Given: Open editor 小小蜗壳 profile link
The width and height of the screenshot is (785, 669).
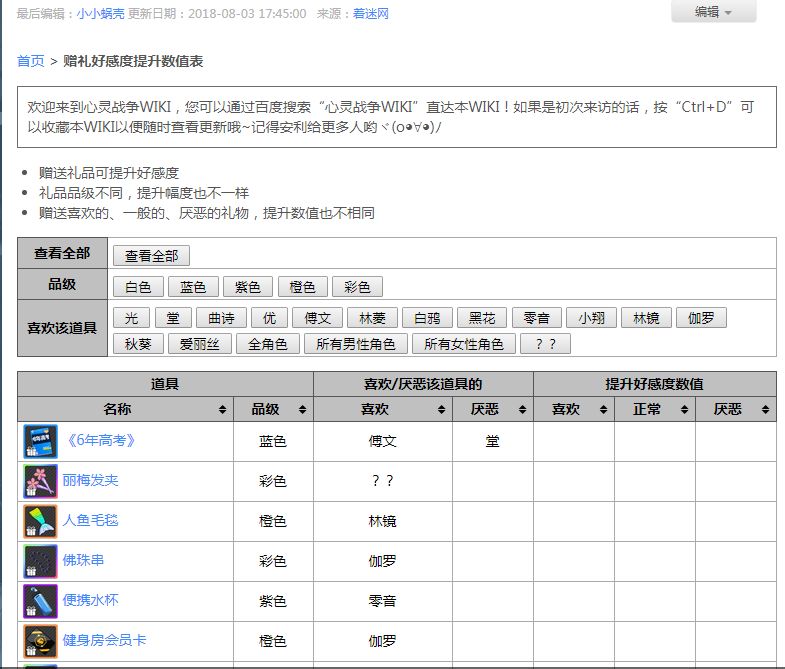Looking at the screenshot, I should click(101, 13).
